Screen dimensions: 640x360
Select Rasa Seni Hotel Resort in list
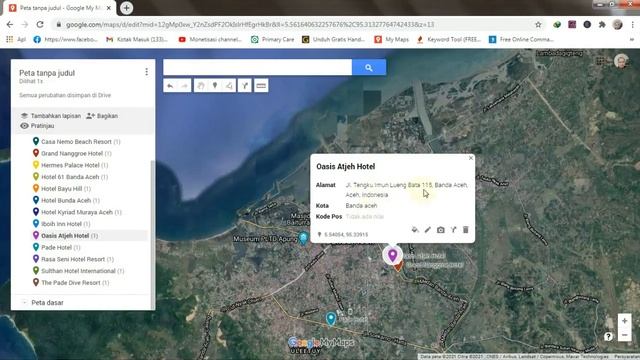point(73,259)
